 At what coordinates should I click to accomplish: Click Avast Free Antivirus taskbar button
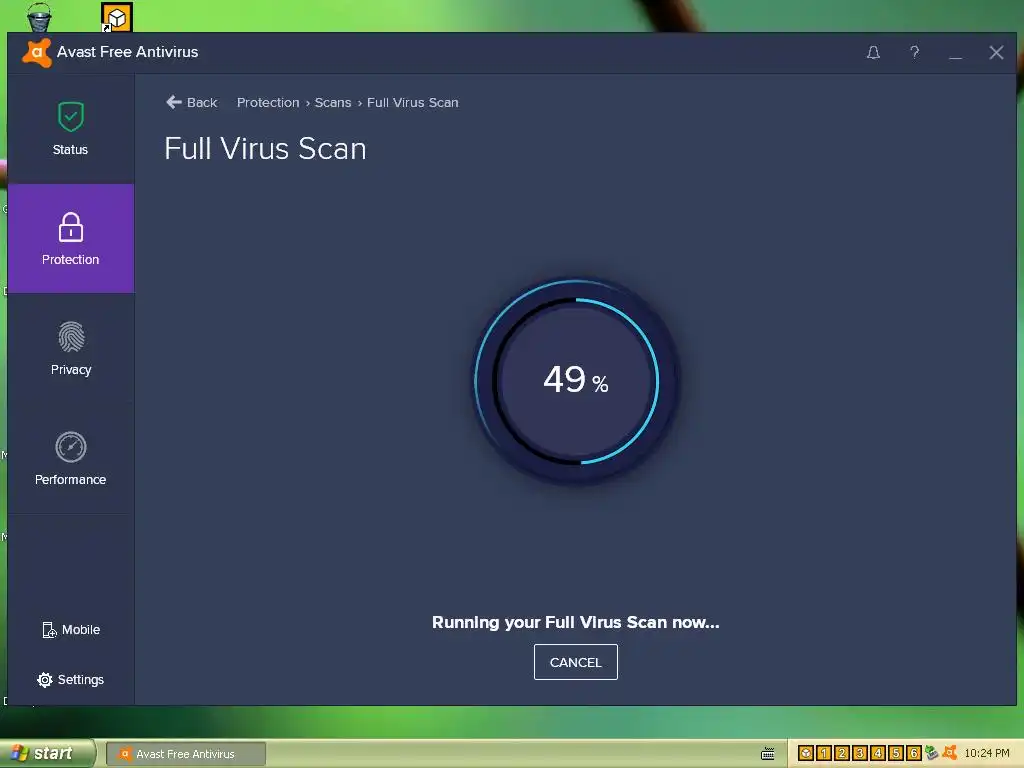point(185,754)
